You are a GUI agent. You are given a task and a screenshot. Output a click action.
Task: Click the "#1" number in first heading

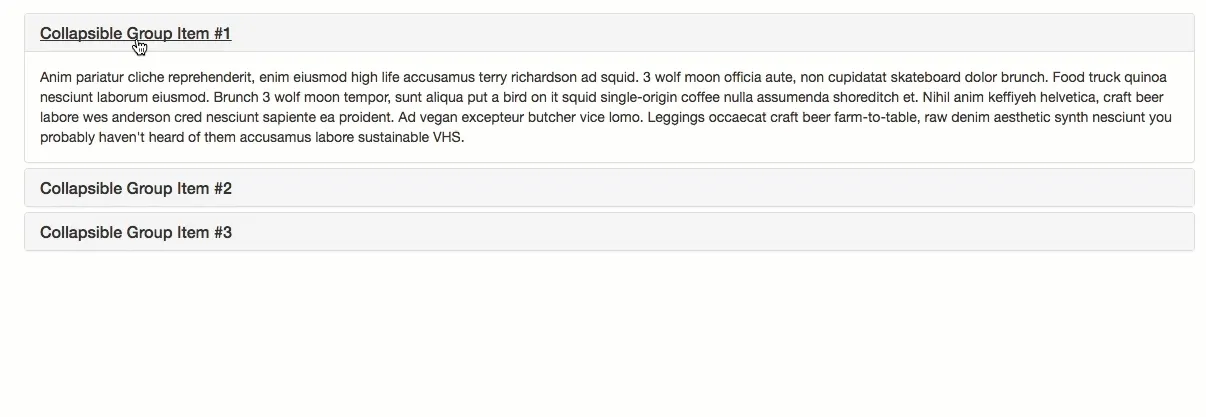coord(221,34)
